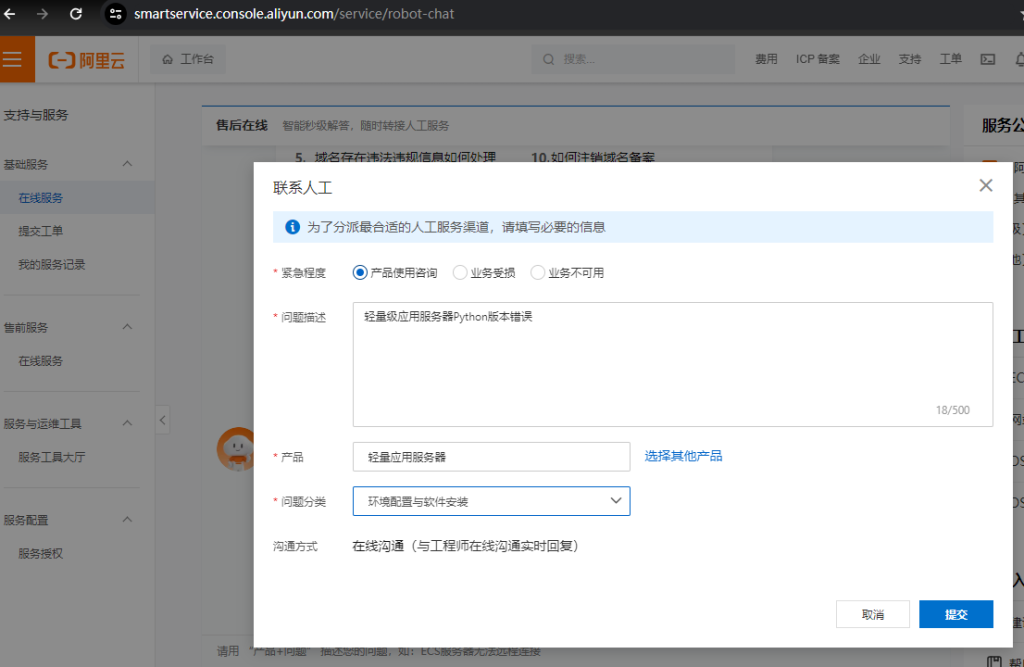The image size is (1024, 667).
Task: Click the site info icon in address bar
Action: [116, 14]
